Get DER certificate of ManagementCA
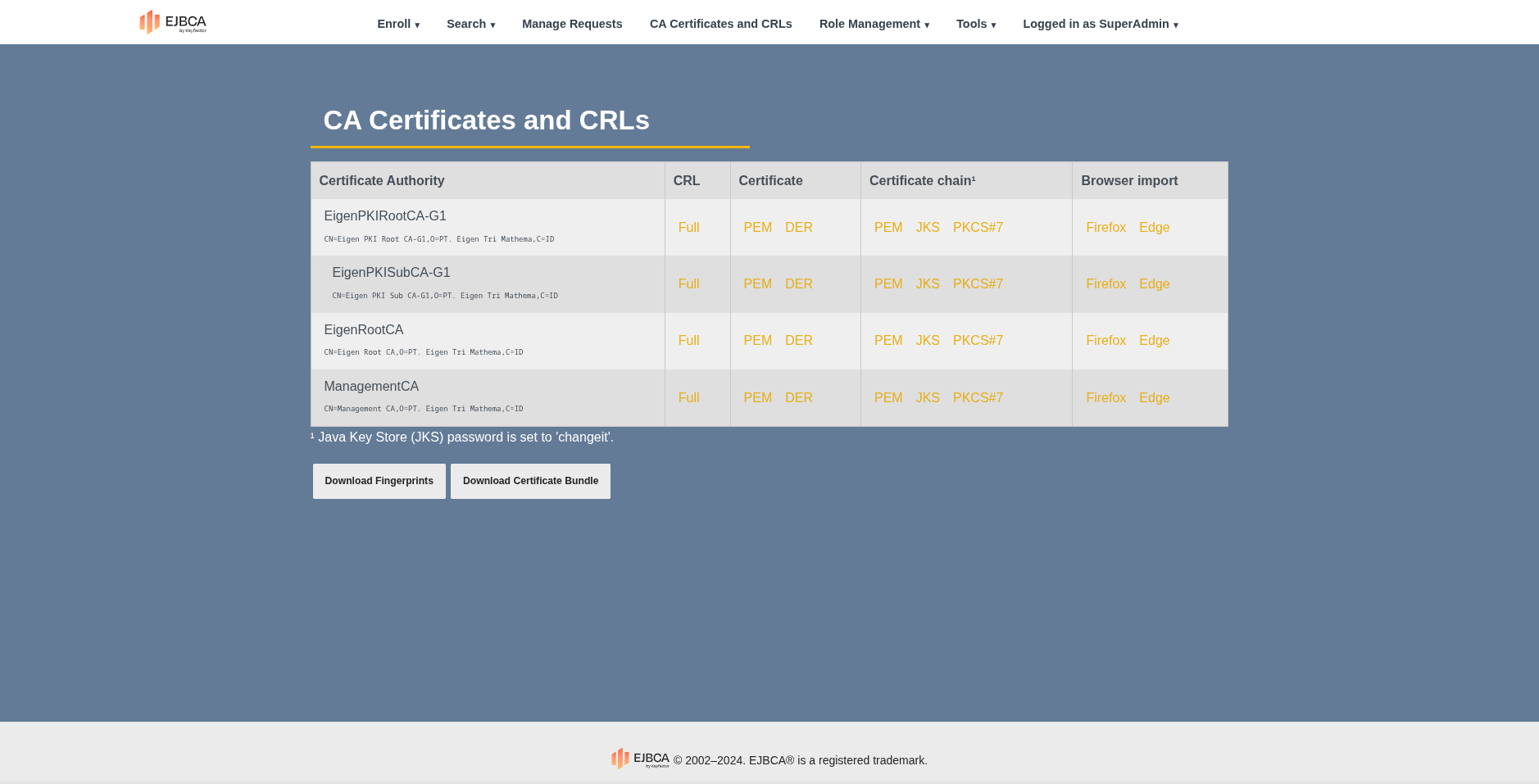 click(799, 398)
